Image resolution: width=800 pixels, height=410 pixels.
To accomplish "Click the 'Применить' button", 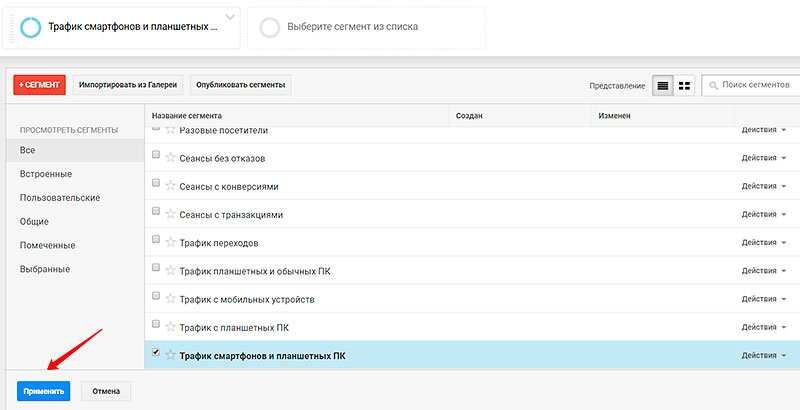I will pos(43,391).
